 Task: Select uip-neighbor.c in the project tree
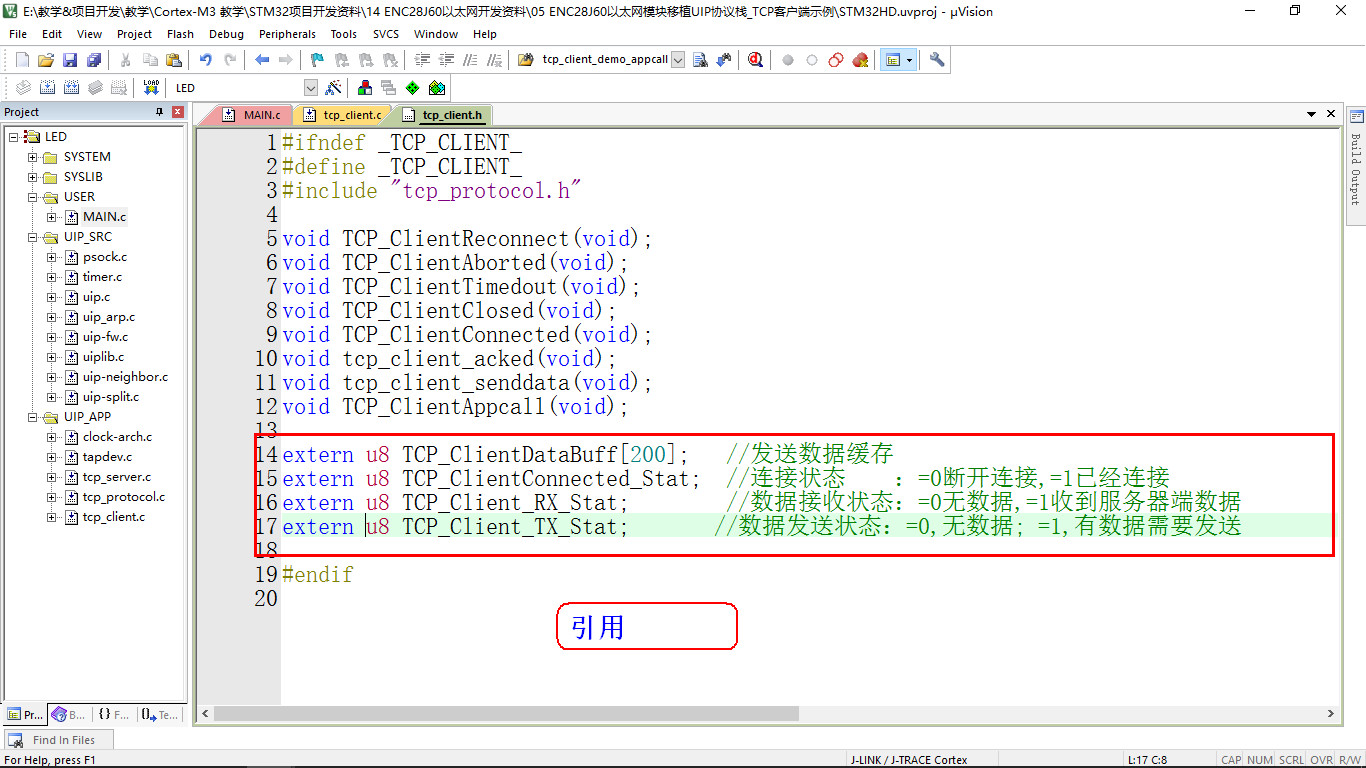125,377
